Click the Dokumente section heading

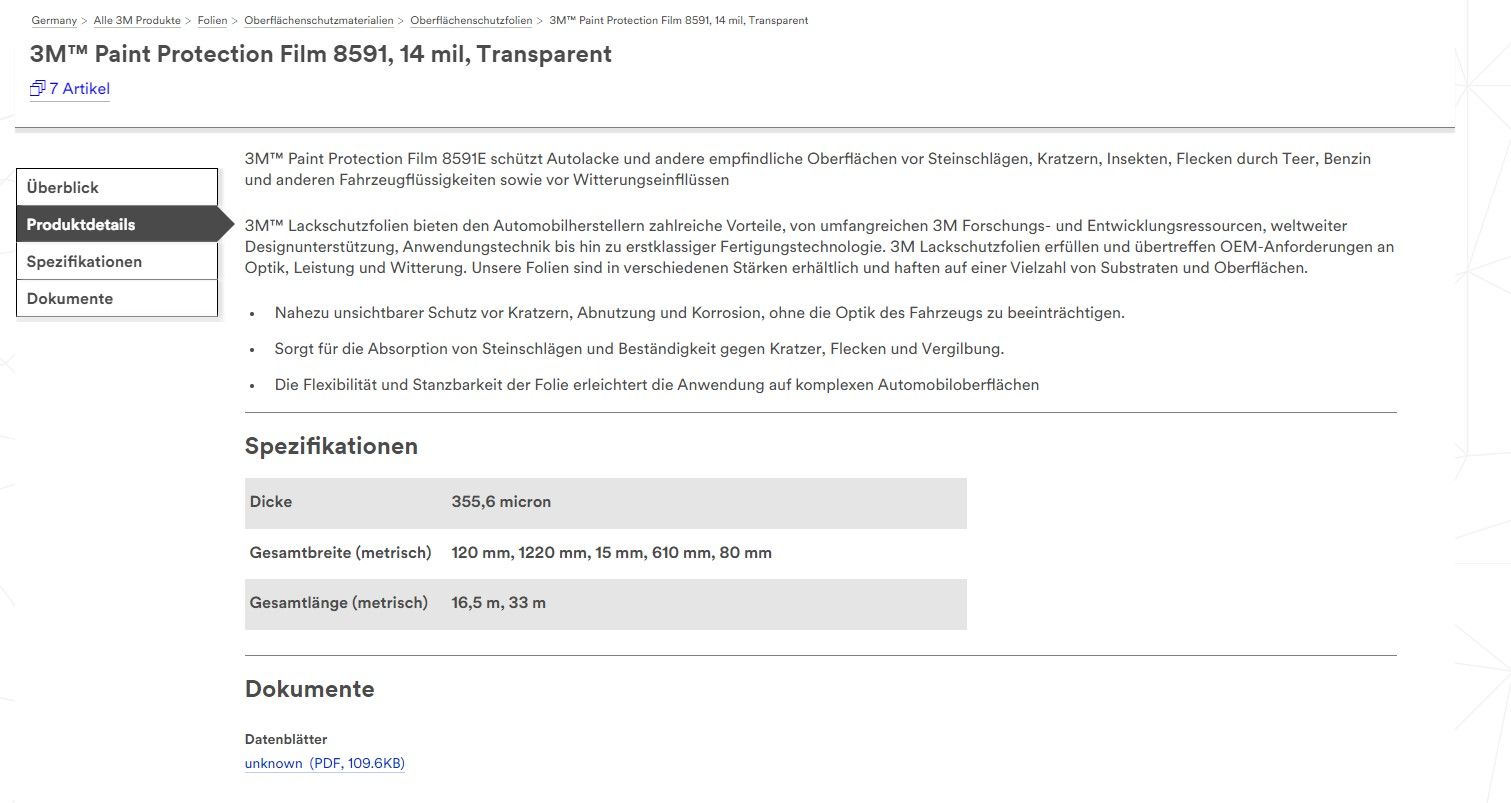click(x=310, y=689)
